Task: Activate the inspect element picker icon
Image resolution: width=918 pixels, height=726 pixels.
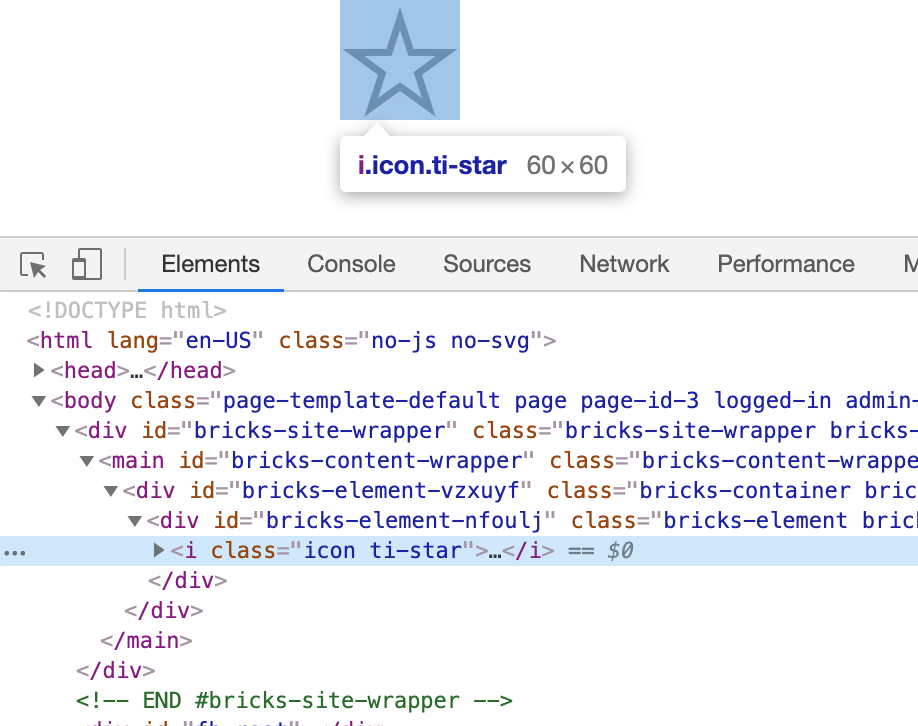Action: coord(33,265)
